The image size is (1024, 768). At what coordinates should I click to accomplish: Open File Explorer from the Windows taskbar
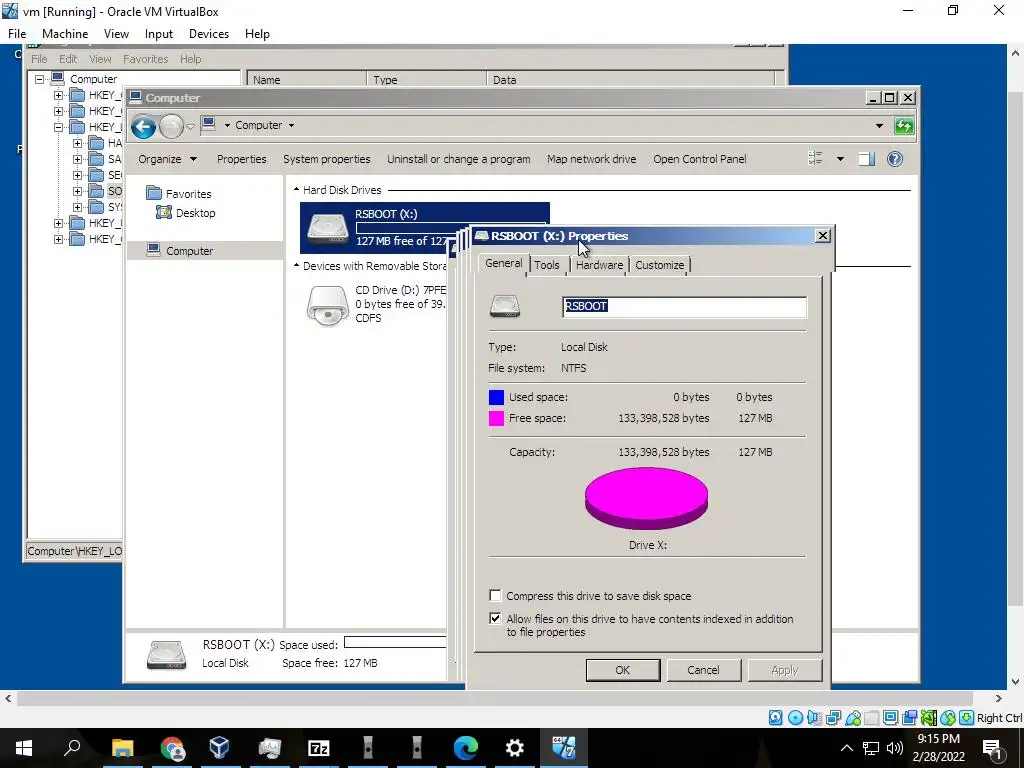coord(122,748)
